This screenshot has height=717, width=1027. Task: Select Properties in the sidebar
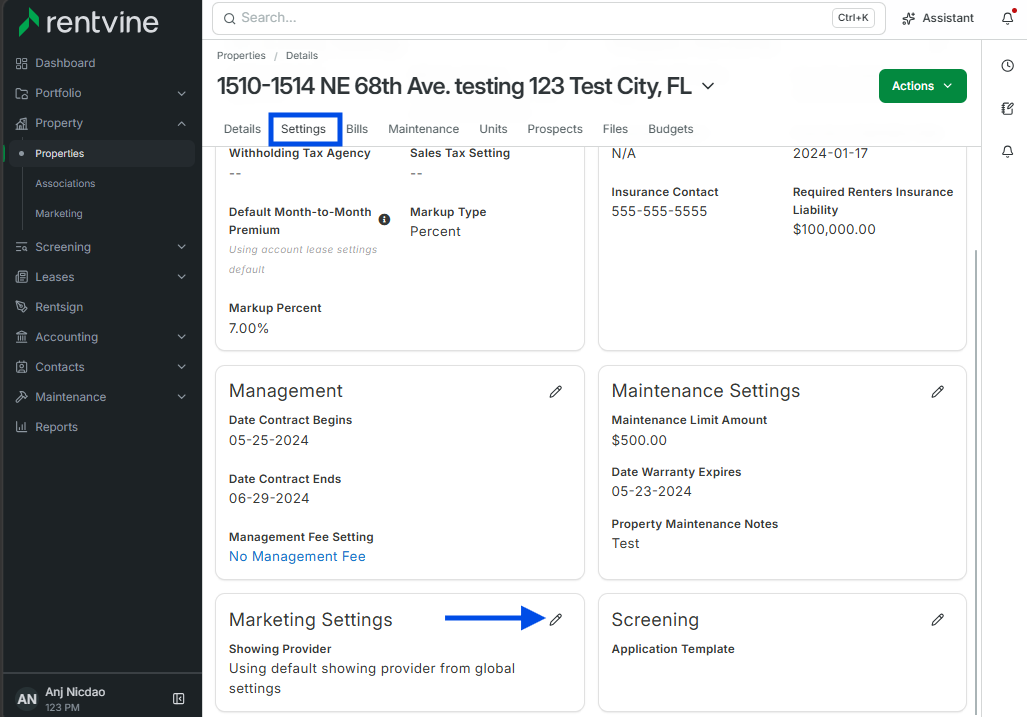tap(100, 153)
